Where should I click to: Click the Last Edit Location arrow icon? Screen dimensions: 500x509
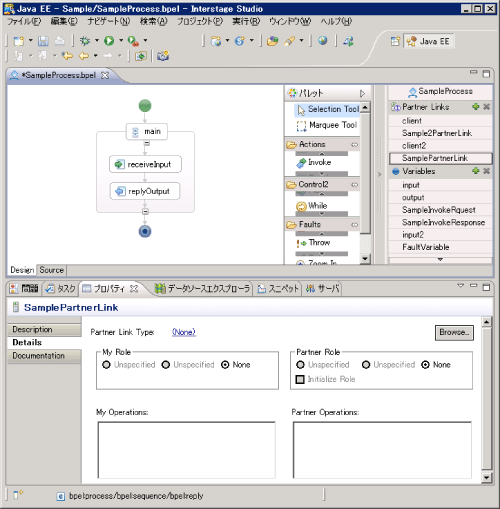pos(68,56)
